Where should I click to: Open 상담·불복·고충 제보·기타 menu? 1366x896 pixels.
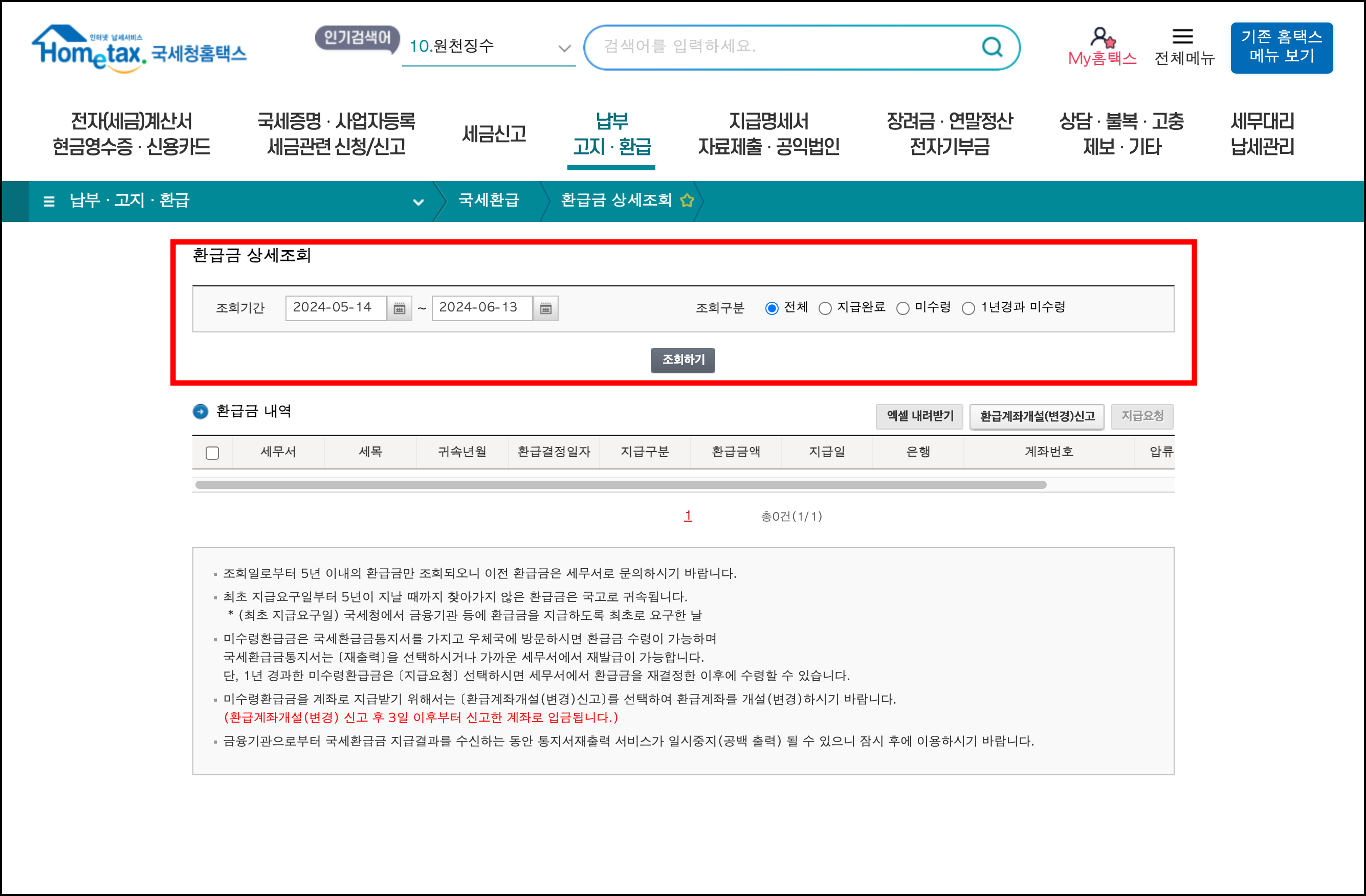click(x=1121, y=133)
